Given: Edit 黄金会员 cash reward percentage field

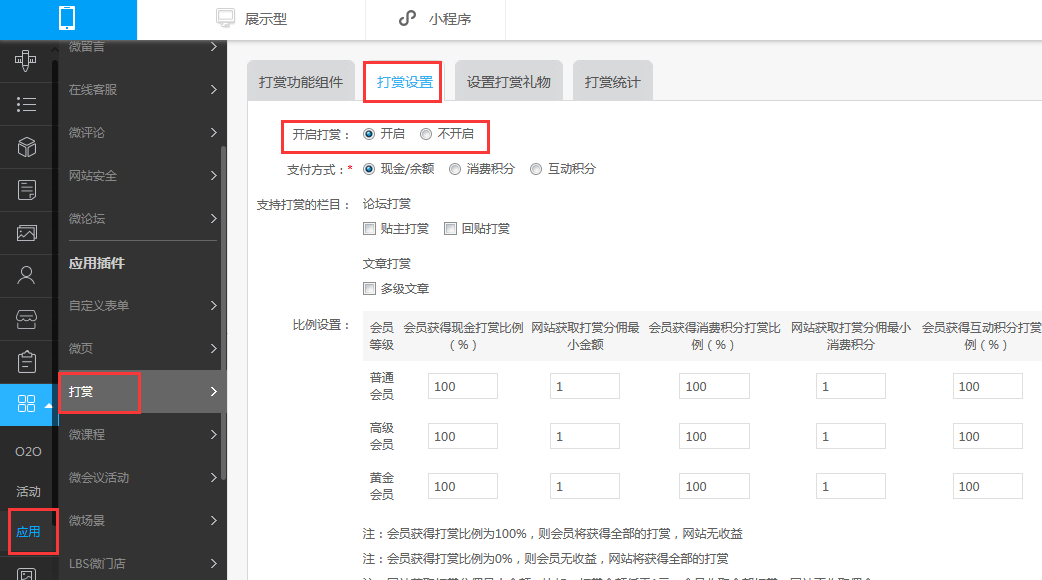Looking at the screenshot, I should (x=463, y=486).
